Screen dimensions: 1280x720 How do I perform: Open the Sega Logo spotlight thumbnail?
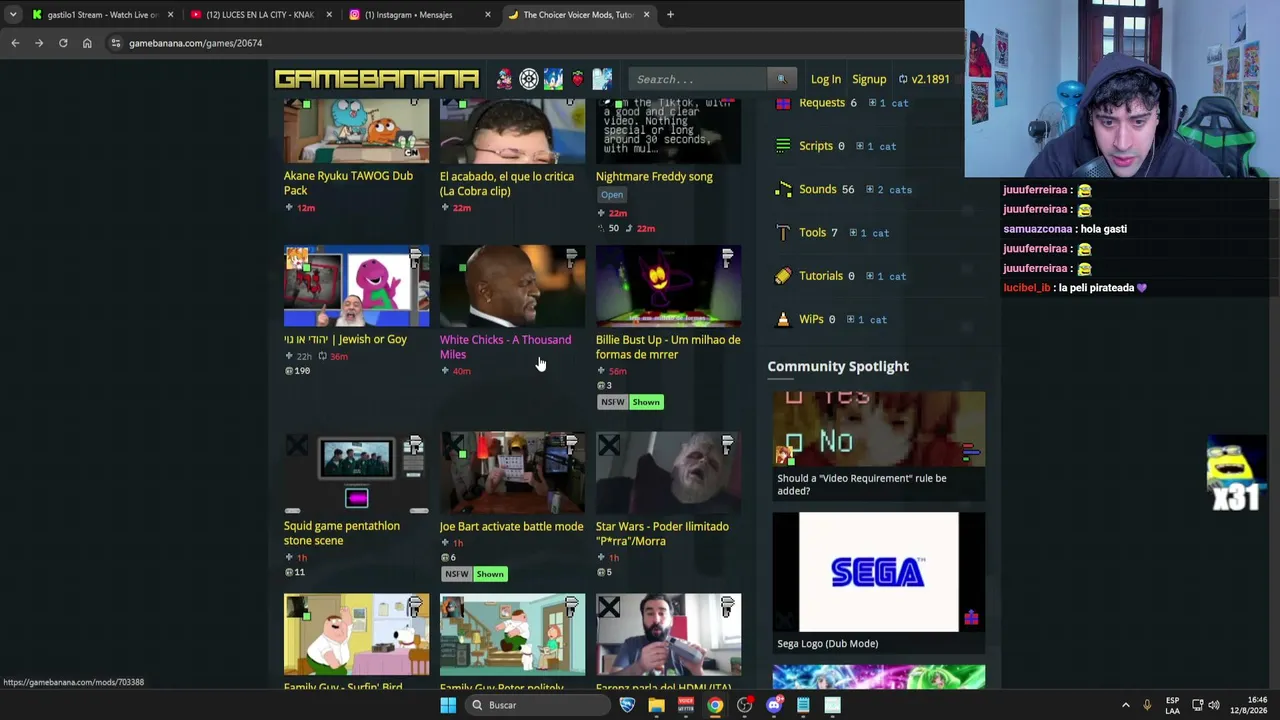(878, 572)
